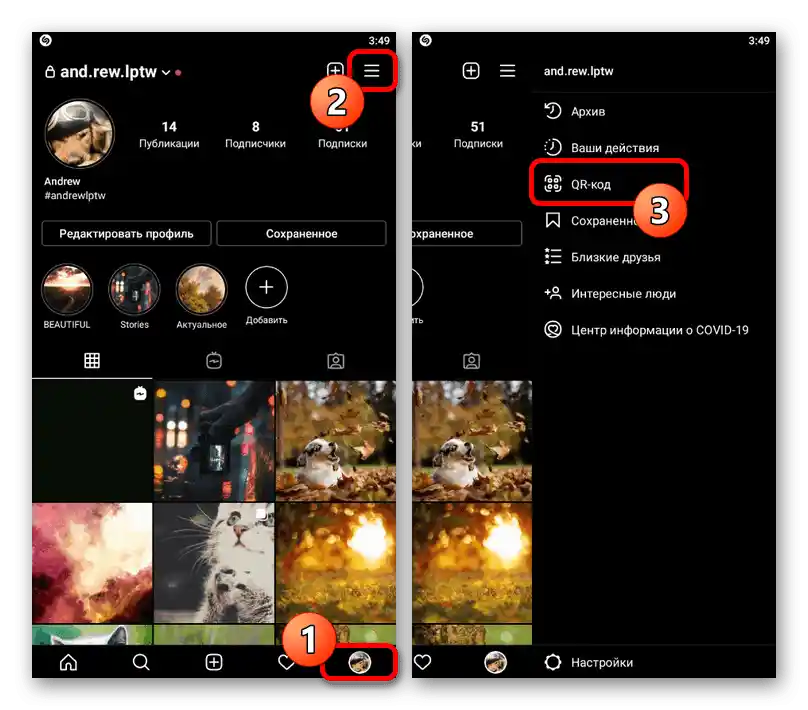Open Центр информации о COVID-19 item
The height and width of the screenshot is (710, 808).
point(654,330)
